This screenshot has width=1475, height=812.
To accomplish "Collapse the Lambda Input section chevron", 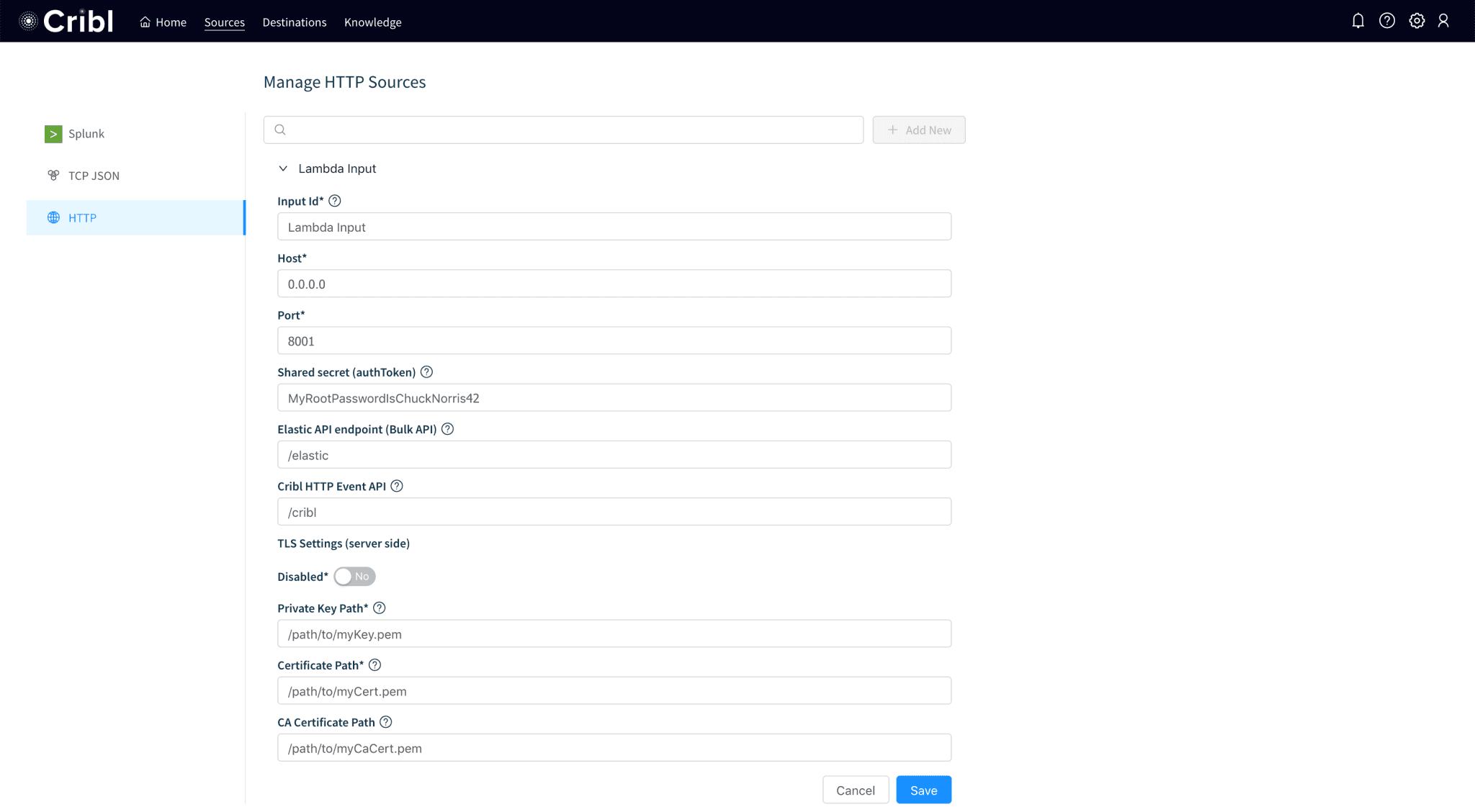I will (x=283, y=168).
